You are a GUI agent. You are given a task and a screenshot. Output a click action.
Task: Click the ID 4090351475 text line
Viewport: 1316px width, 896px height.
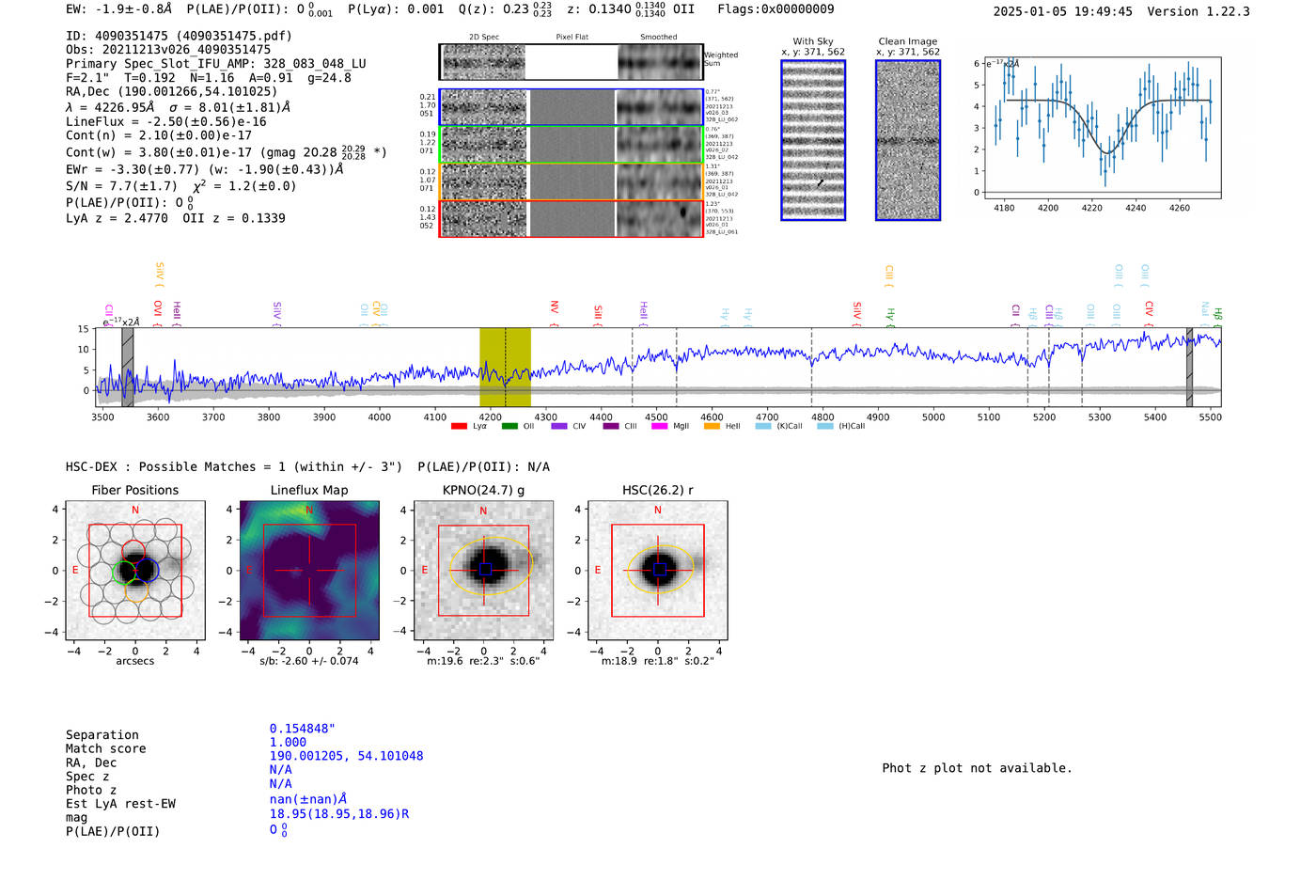[x=179, y=36]
